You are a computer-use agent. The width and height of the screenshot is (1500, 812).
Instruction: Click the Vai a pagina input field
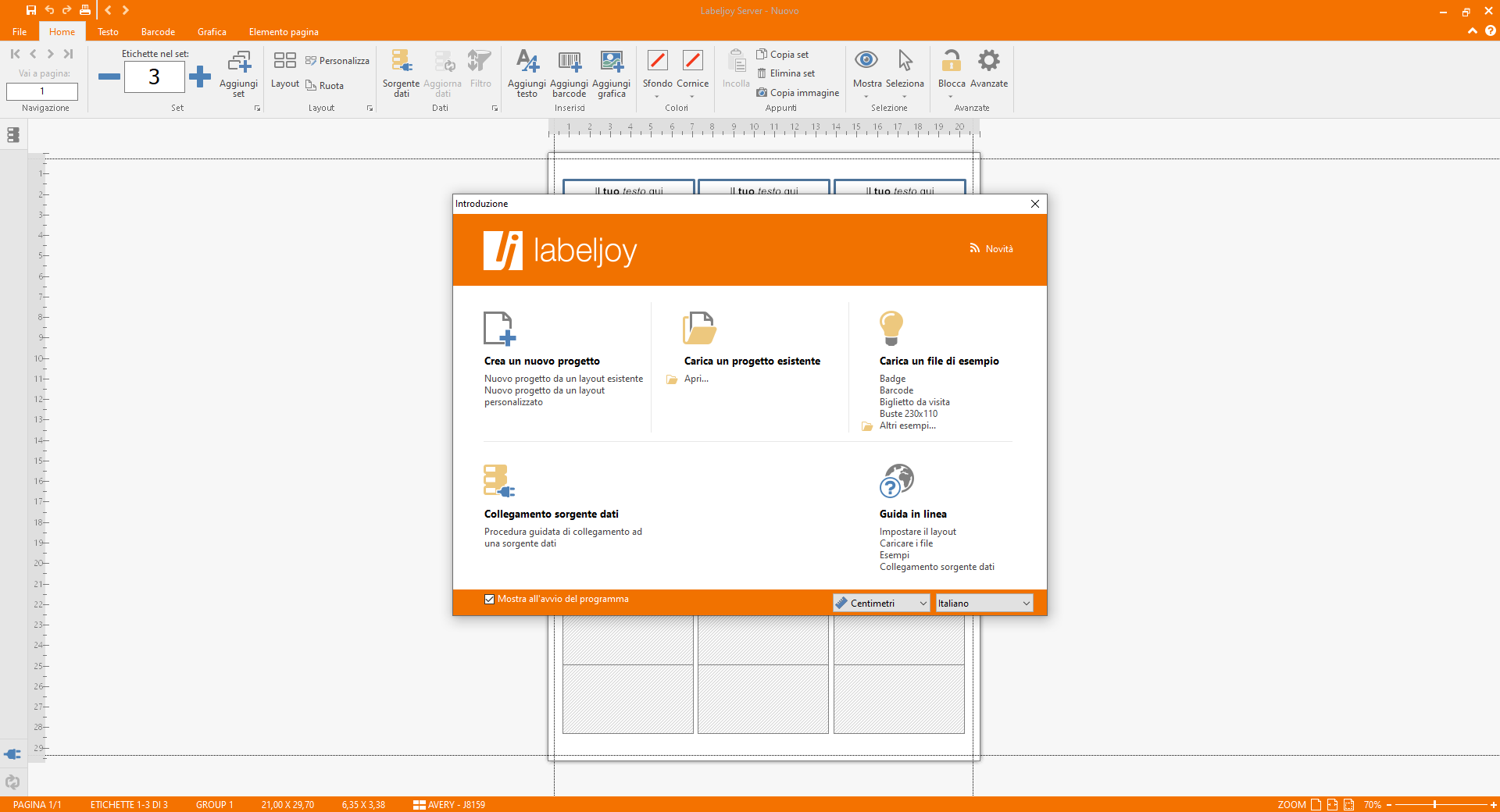(42, 91)
